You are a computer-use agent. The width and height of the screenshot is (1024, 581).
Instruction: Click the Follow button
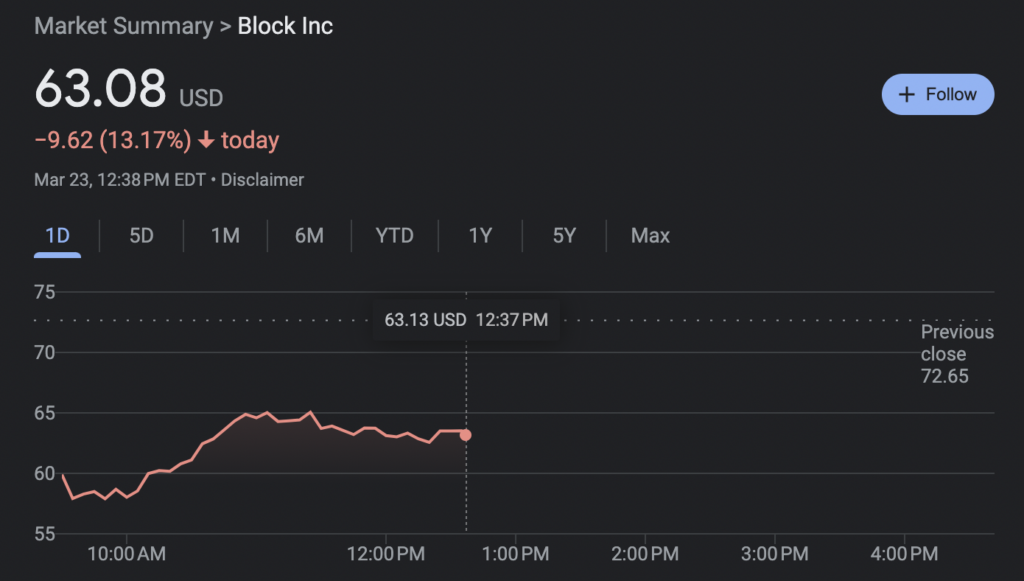[x=937, y=95]
